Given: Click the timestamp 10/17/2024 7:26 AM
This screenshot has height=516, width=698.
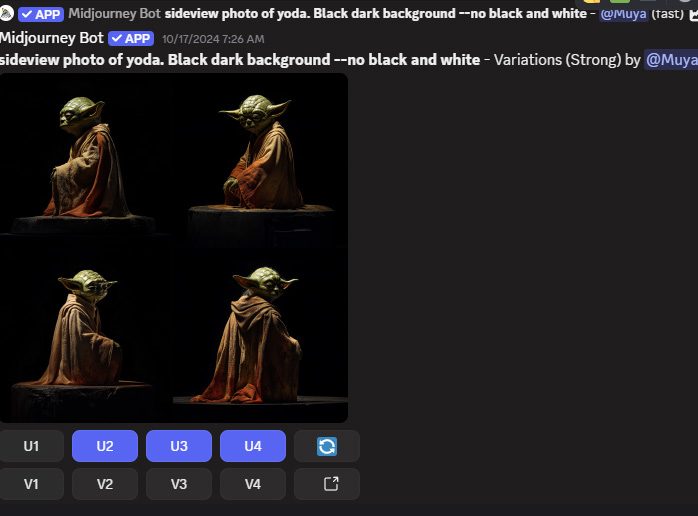Looking at the screenshot, I should click(x=213, y=39).
